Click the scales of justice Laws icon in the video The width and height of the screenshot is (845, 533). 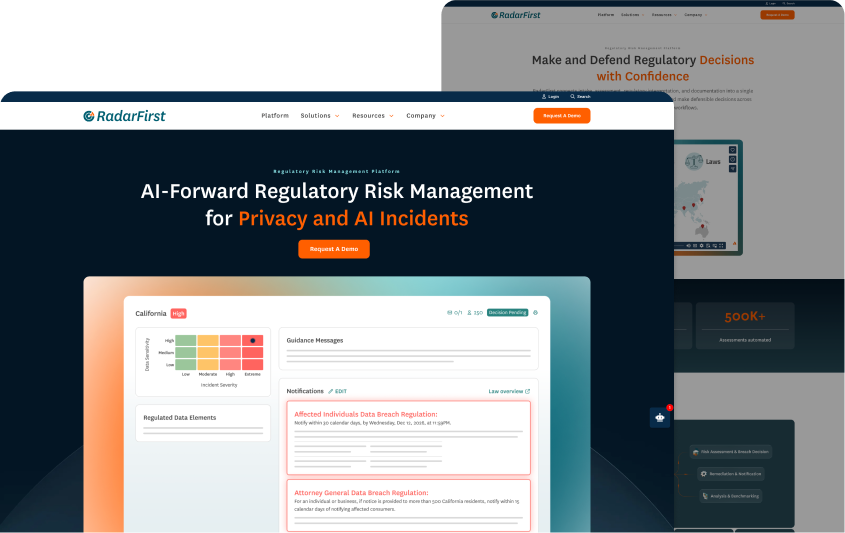click(694, 161)
